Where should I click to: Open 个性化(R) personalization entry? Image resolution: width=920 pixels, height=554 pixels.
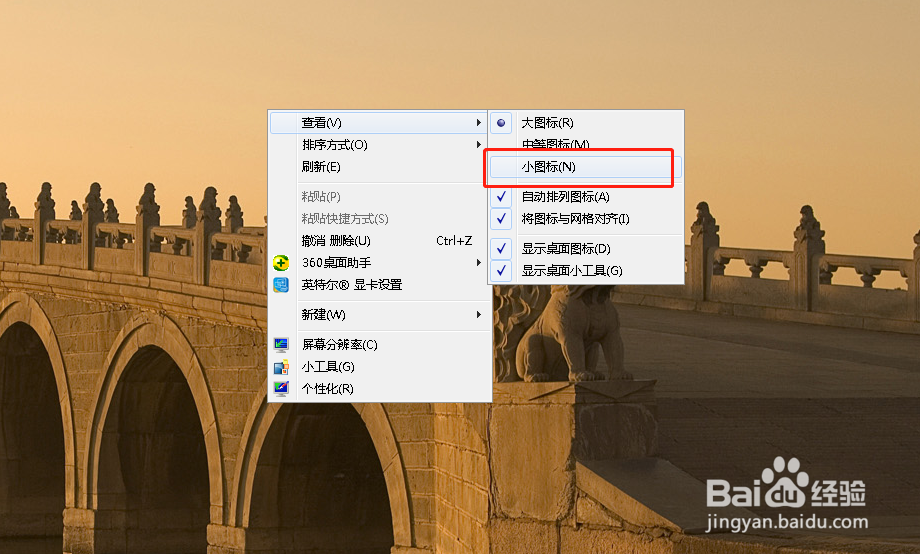click(x=379, y=389)
